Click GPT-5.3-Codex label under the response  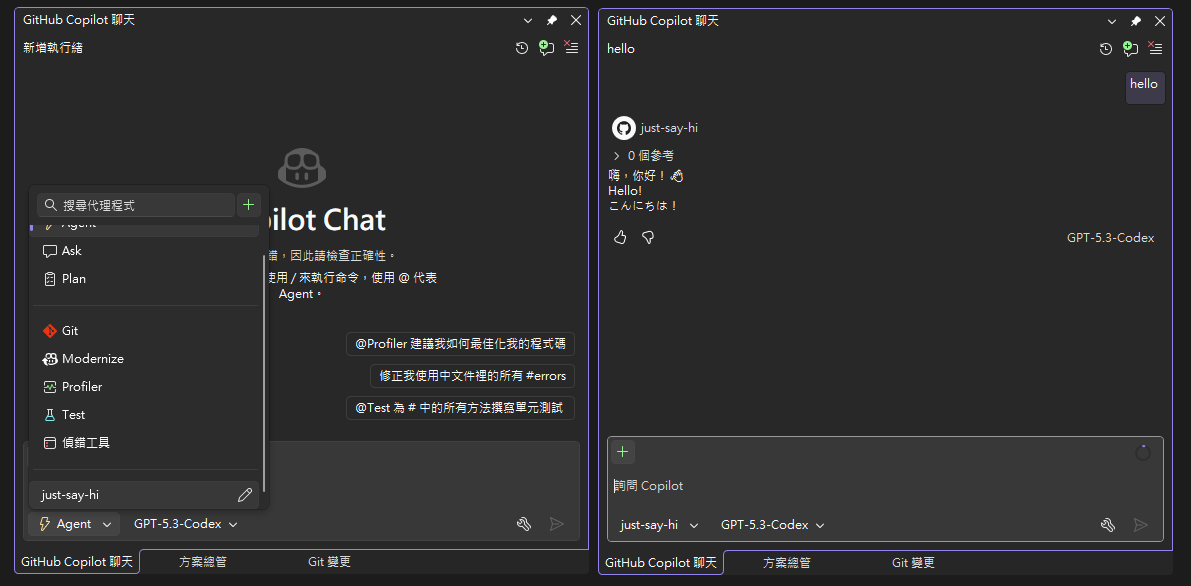[x=1110, y=238]
